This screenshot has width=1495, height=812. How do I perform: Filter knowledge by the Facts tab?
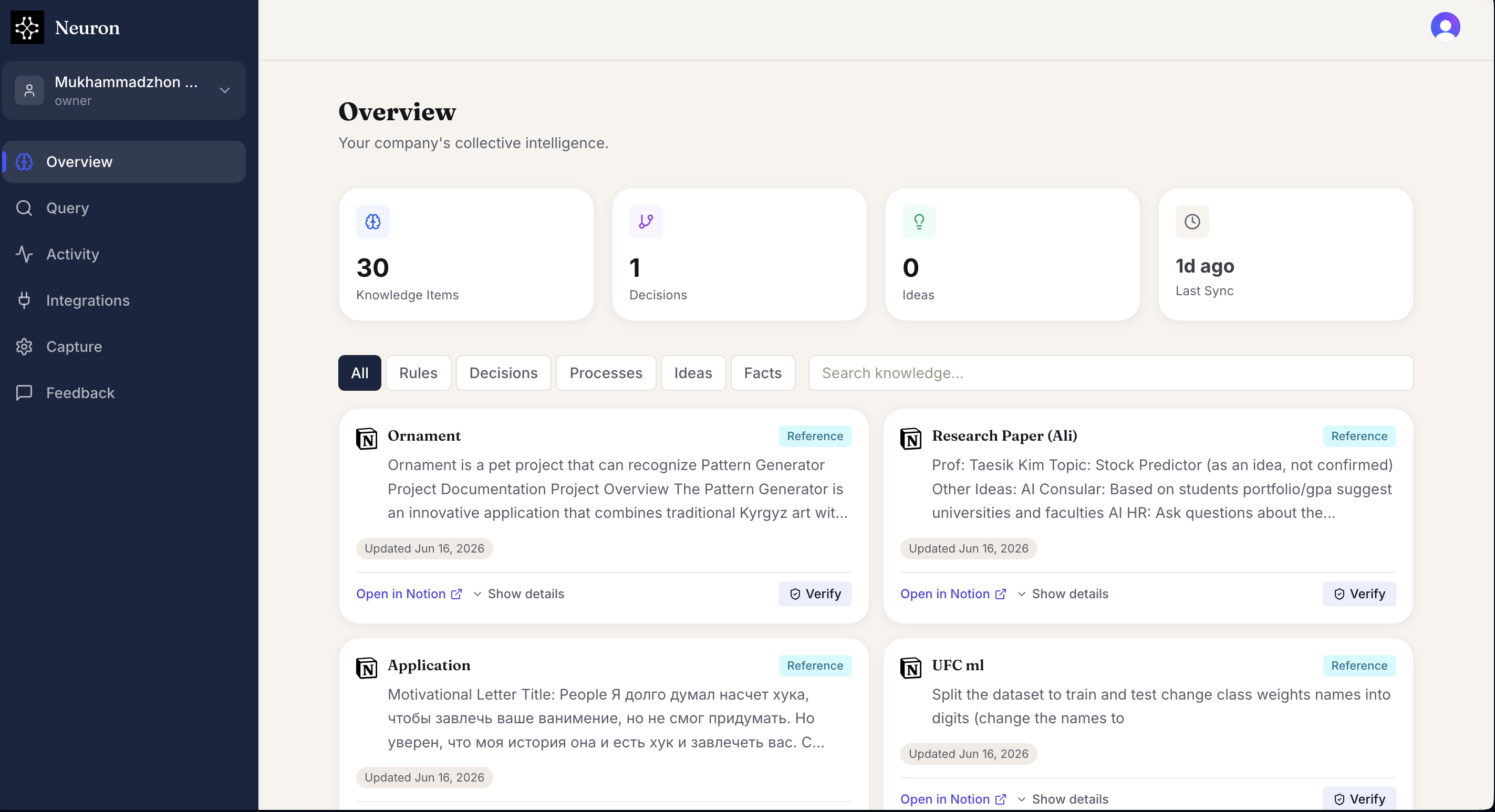click(763, 372)
